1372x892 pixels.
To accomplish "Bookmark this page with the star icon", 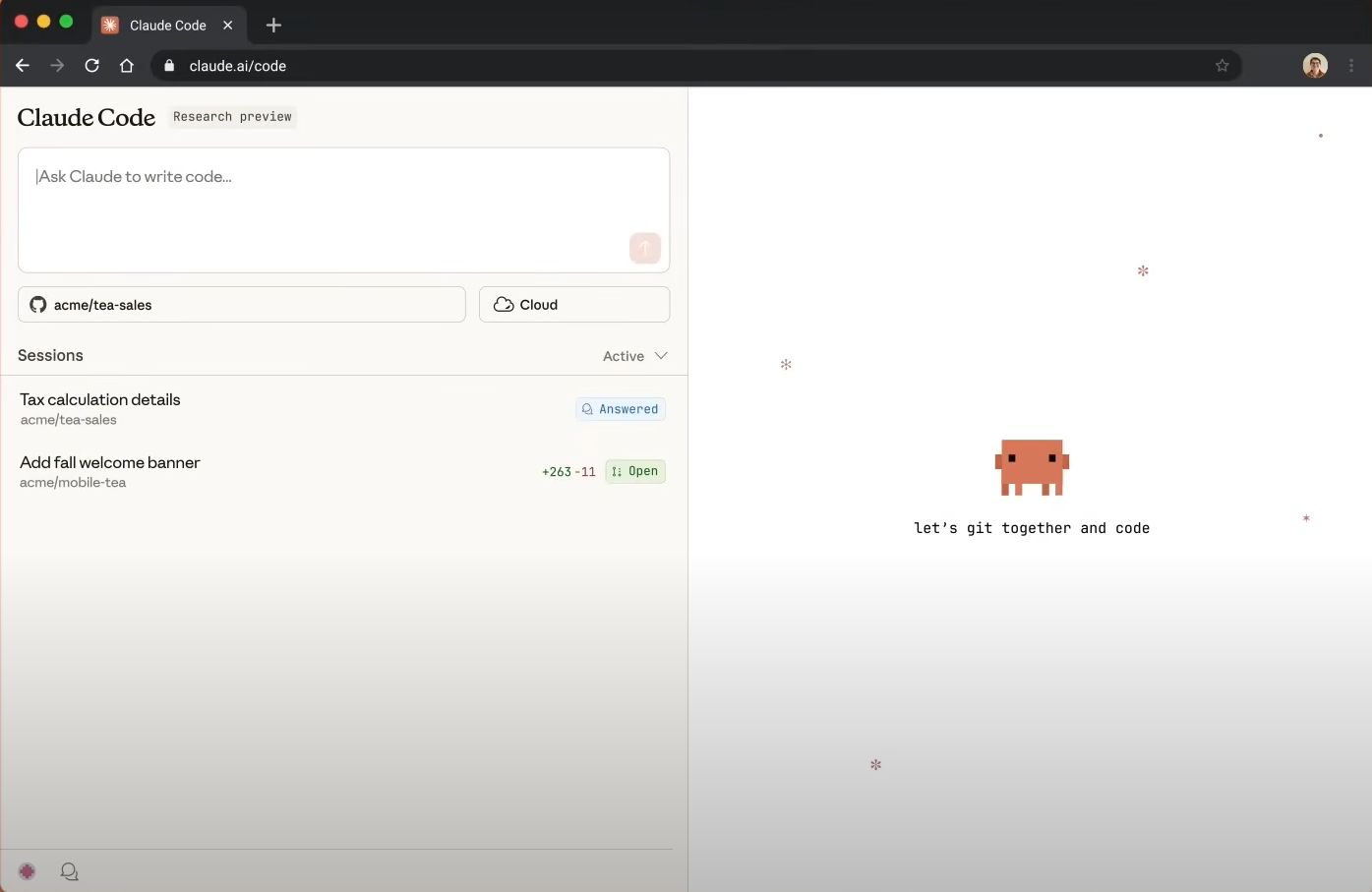I will pos(1222,66).
